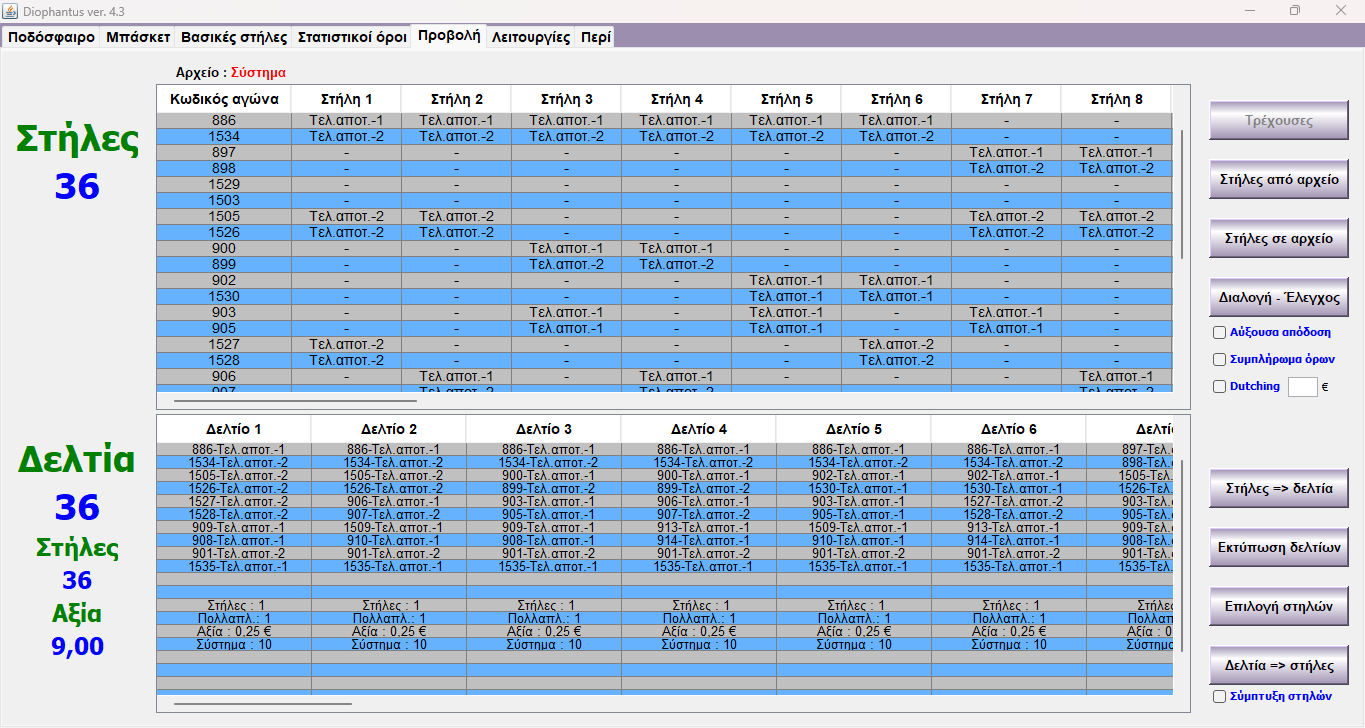The width and height of the screenshot is (1365, 728).
Task: Select the Προβολή tab
Action: click(x=449, y=35)
